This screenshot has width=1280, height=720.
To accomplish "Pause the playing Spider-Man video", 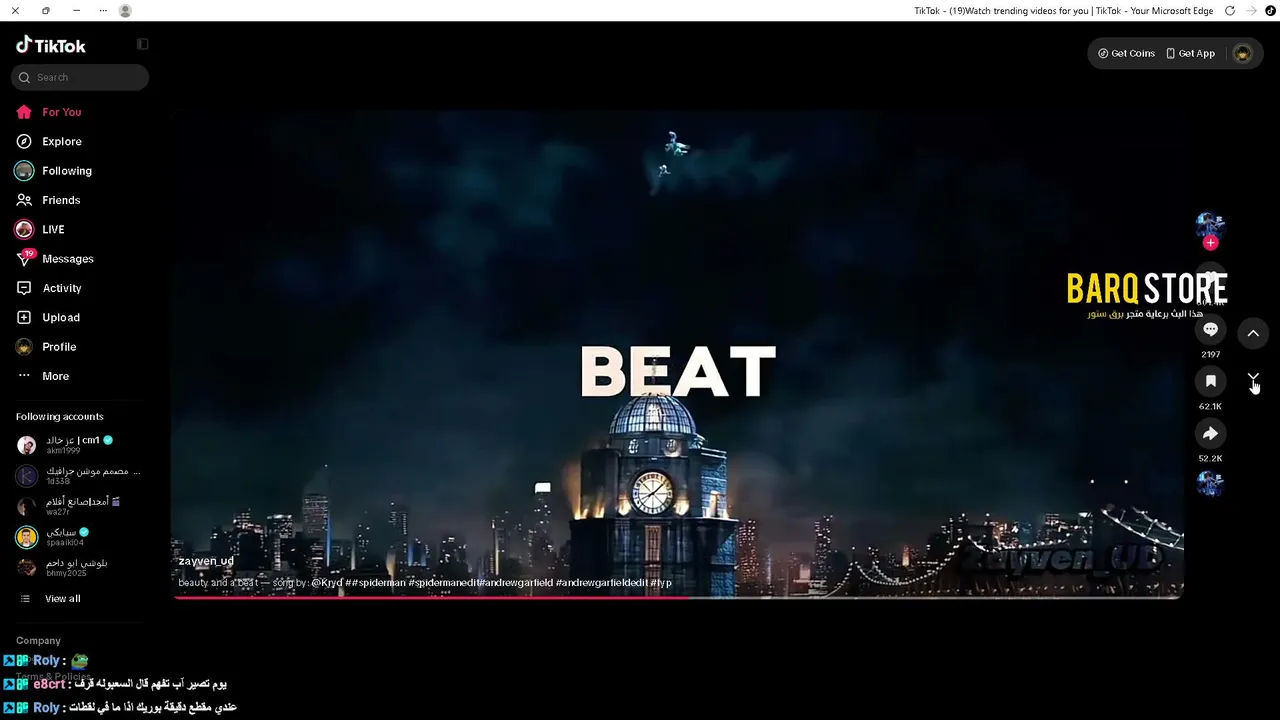I will pos(678,355).
